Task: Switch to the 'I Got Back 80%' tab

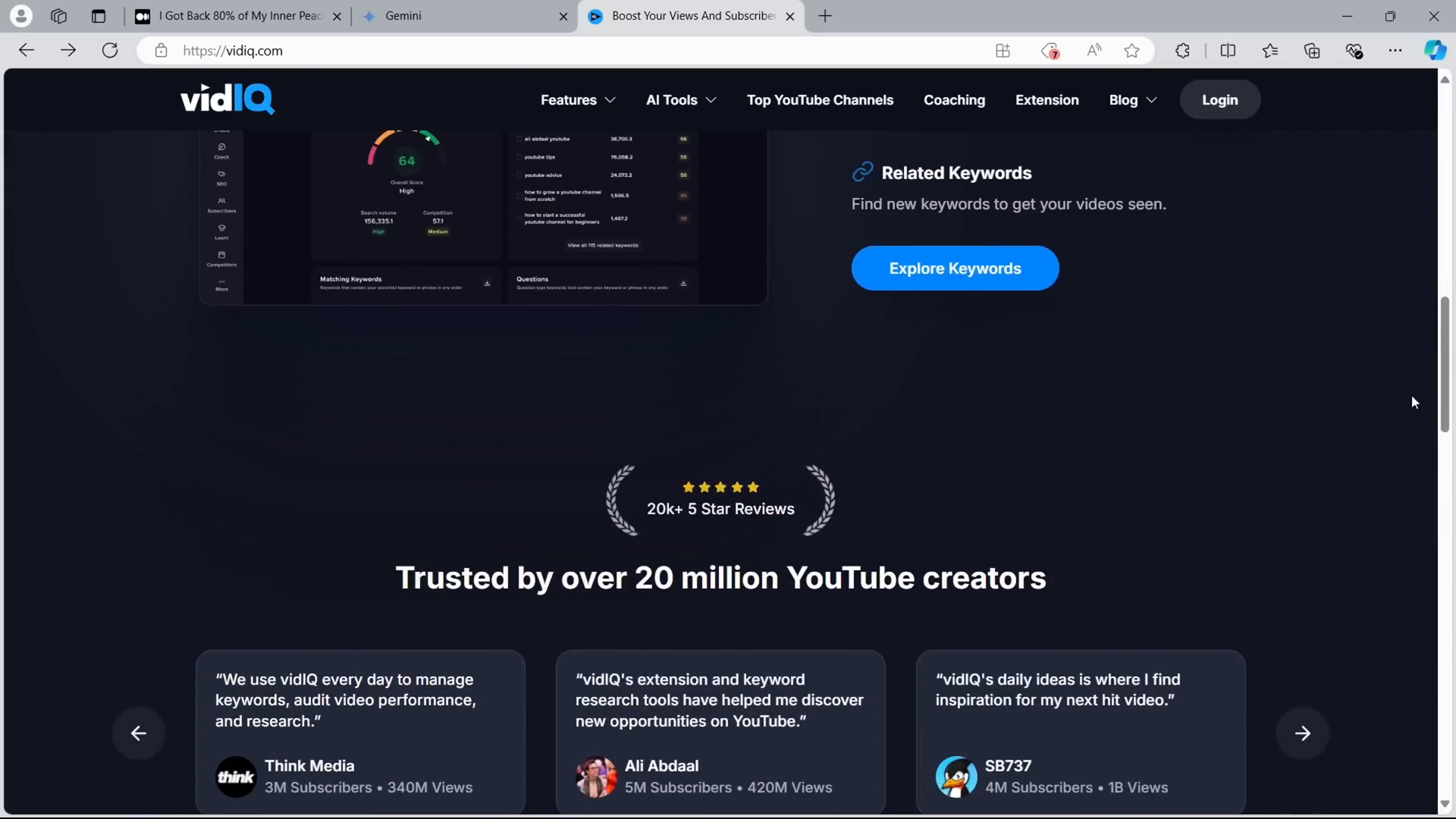Action: (x=237, y=16)
